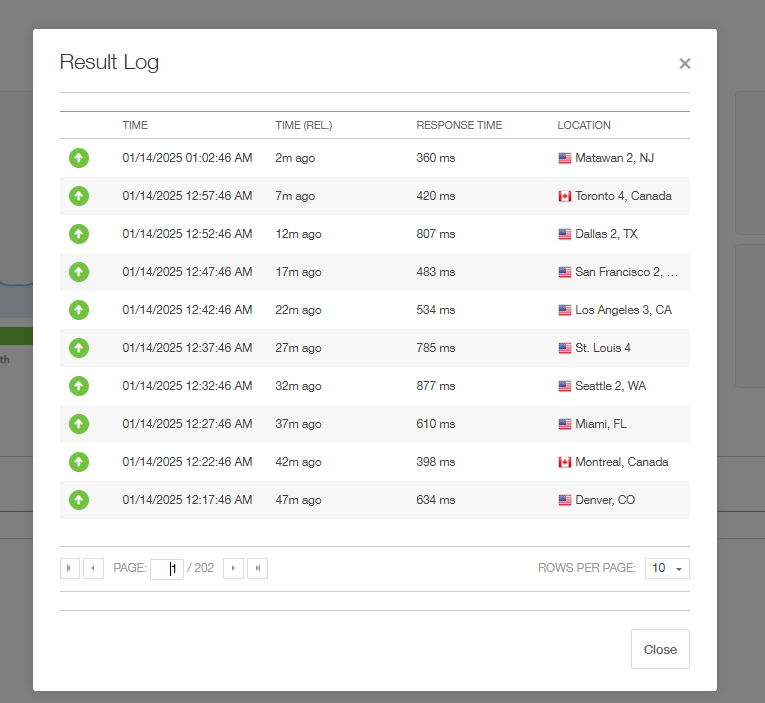765x703 pixels.
Task: Click into the page number input field
Action: click(167, 569)
